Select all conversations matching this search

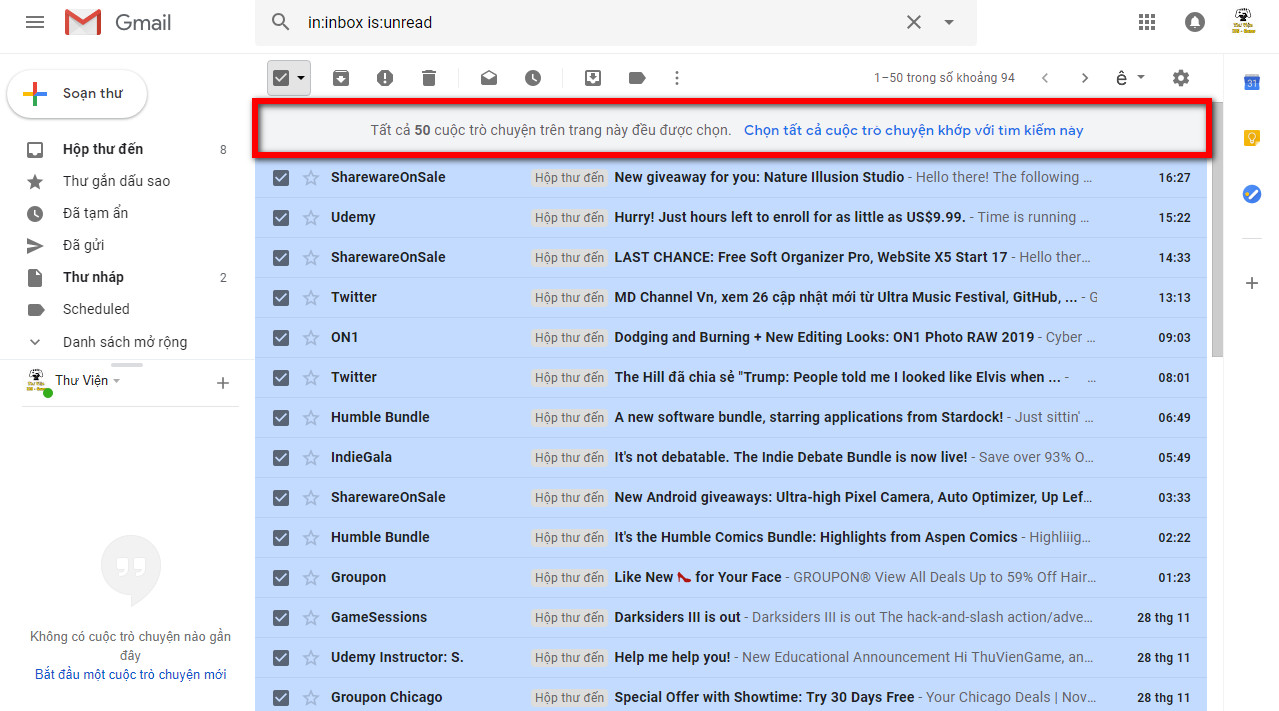(x=913, y=130)
